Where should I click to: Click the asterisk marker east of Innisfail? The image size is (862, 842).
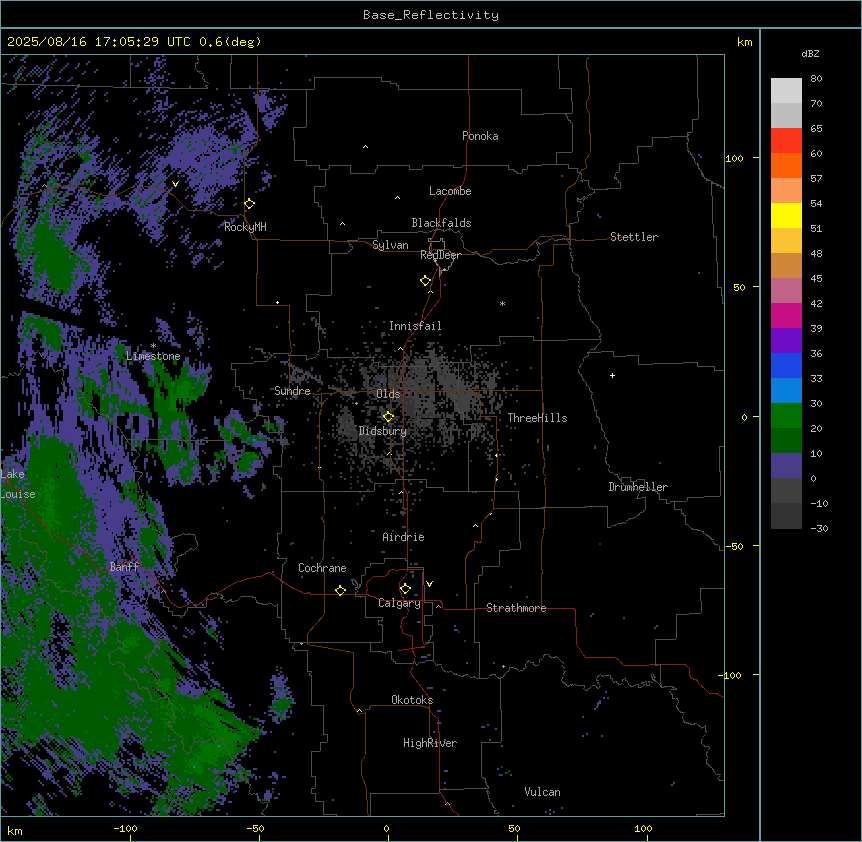(x=502, y=303)
